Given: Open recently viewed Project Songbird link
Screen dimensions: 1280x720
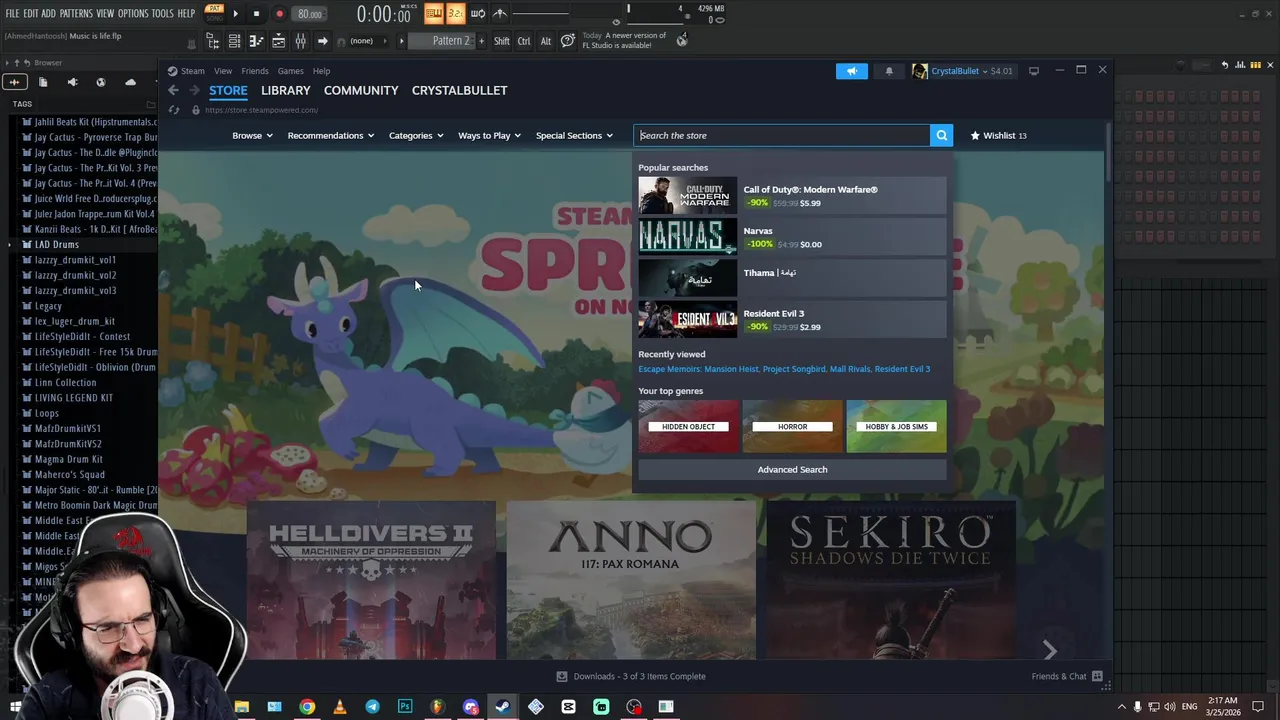Looking at the screenshot, I should pos(794,369).
